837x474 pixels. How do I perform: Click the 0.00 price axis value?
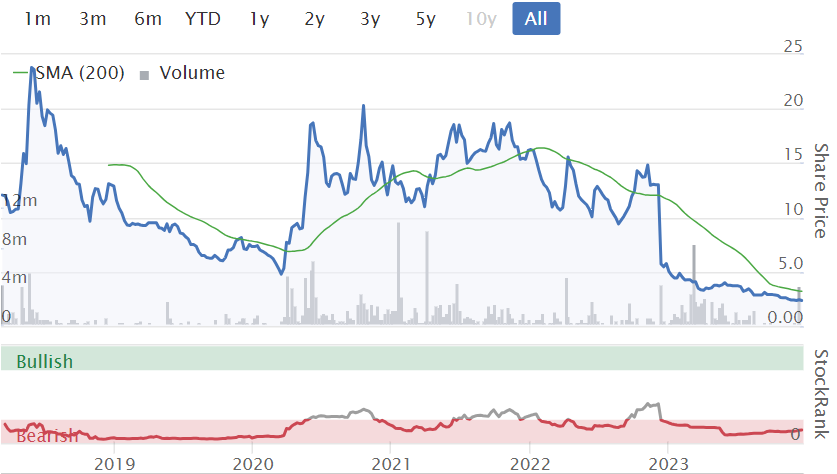point(785,318)
